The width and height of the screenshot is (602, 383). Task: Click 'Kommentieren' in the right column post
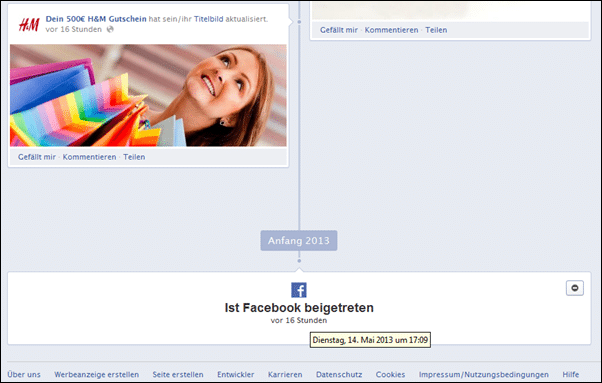pyautogui.click(x=391, y=30)
